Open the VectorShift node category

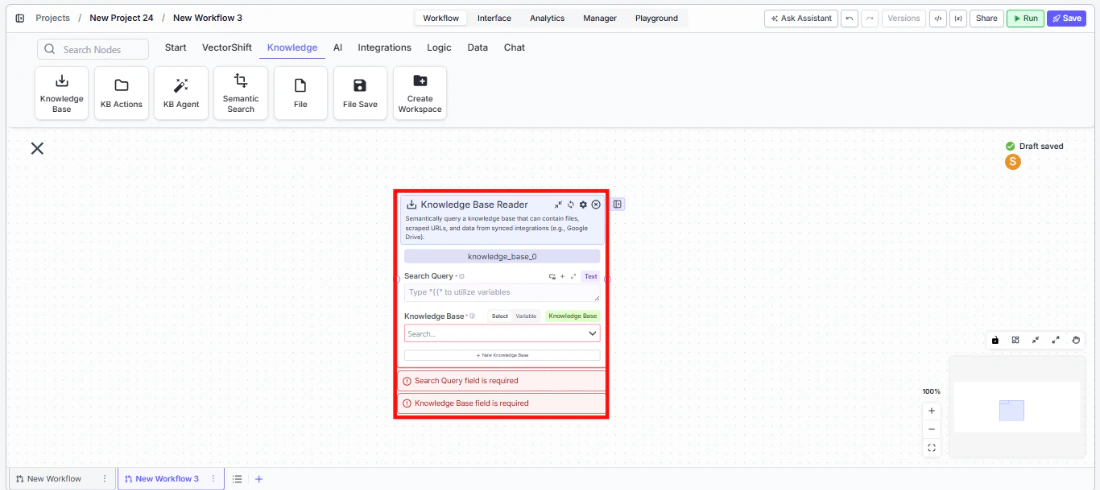(226, 48)
